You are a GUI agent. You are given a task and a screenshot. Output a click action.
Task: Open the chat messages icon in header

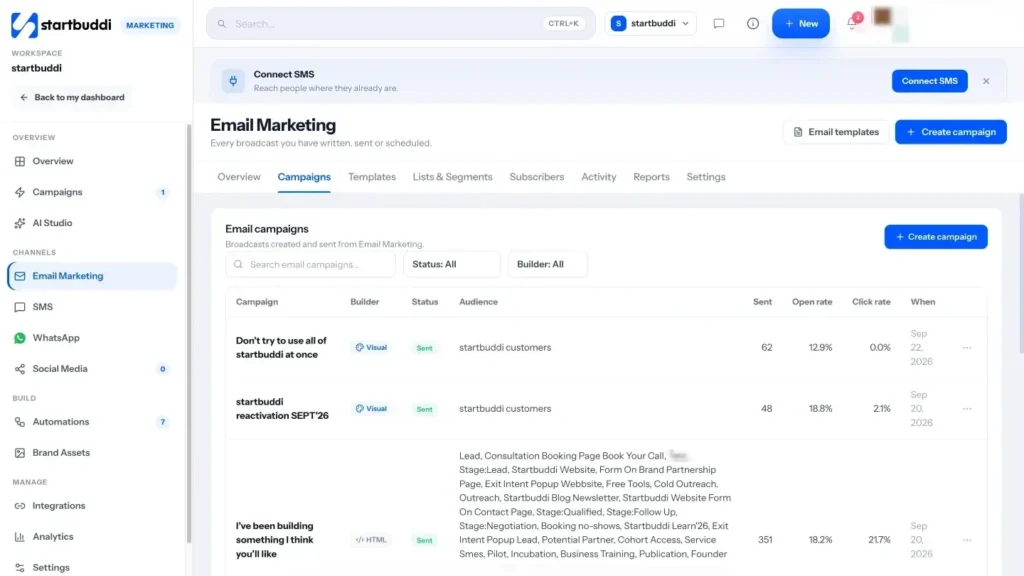click(718, 24)
